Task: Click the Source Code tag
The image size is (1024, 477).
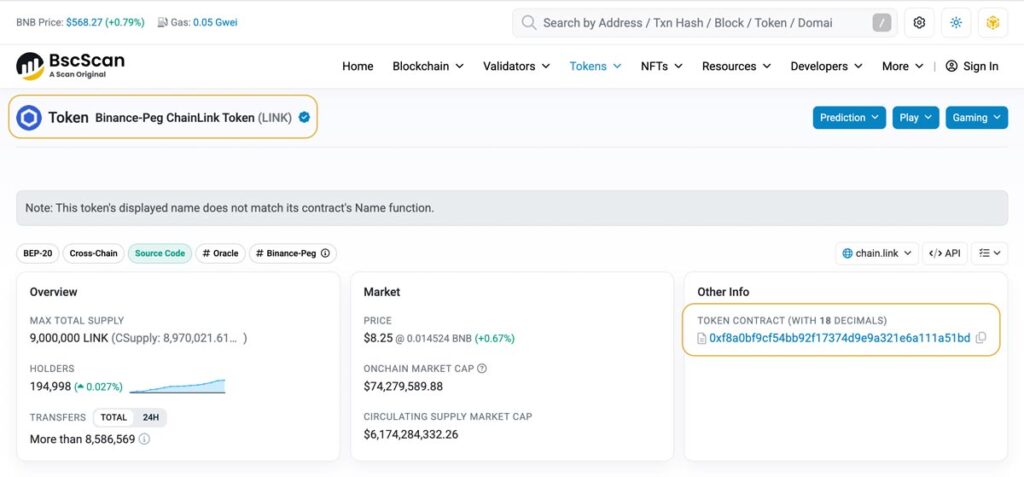Action: click(160, 254)
